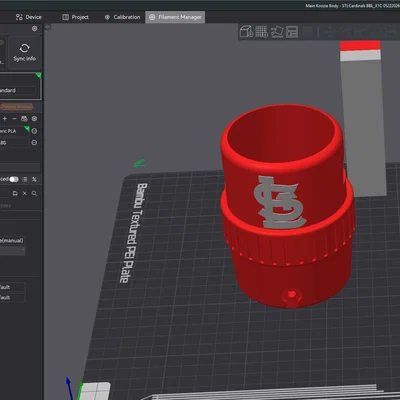
Task: Edit the Generic PLA filament preset
Action: click(34, 131)
